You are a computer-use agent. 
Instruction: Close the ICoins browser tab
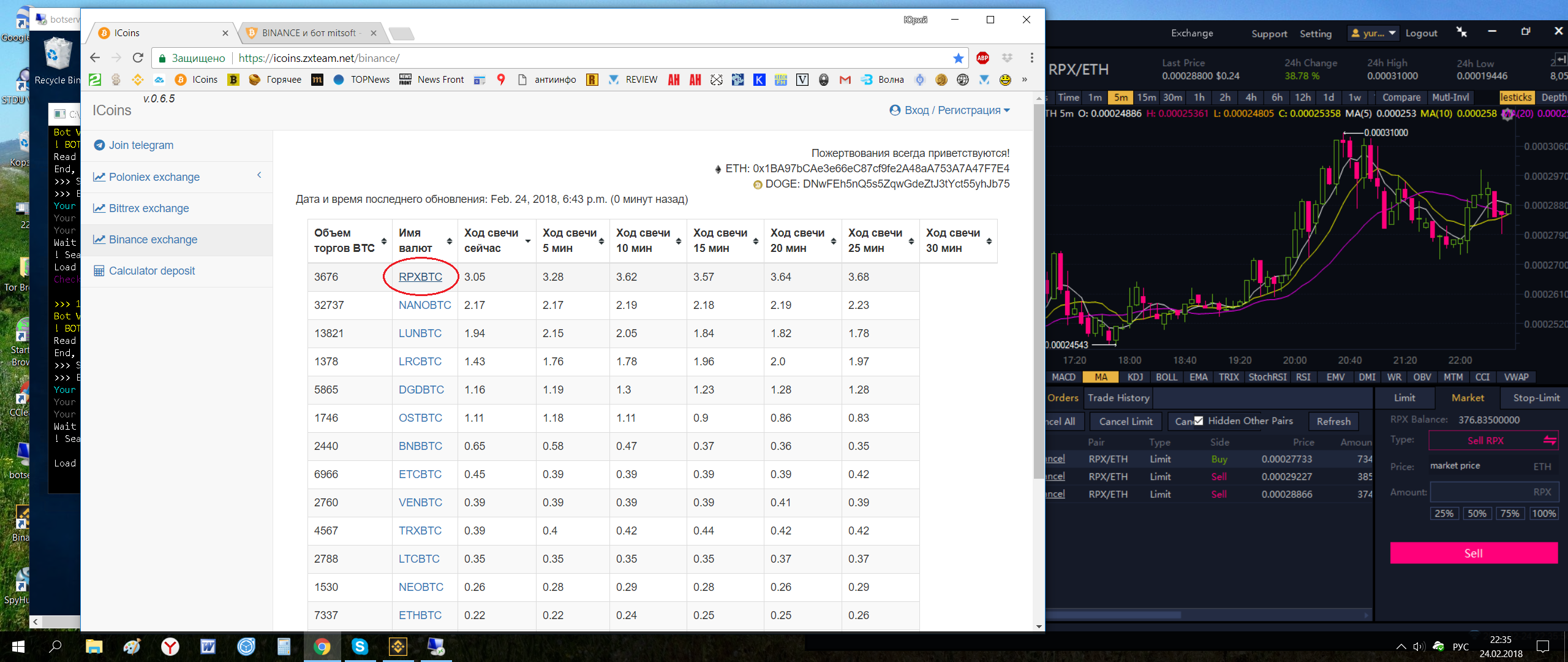point(225,33)
